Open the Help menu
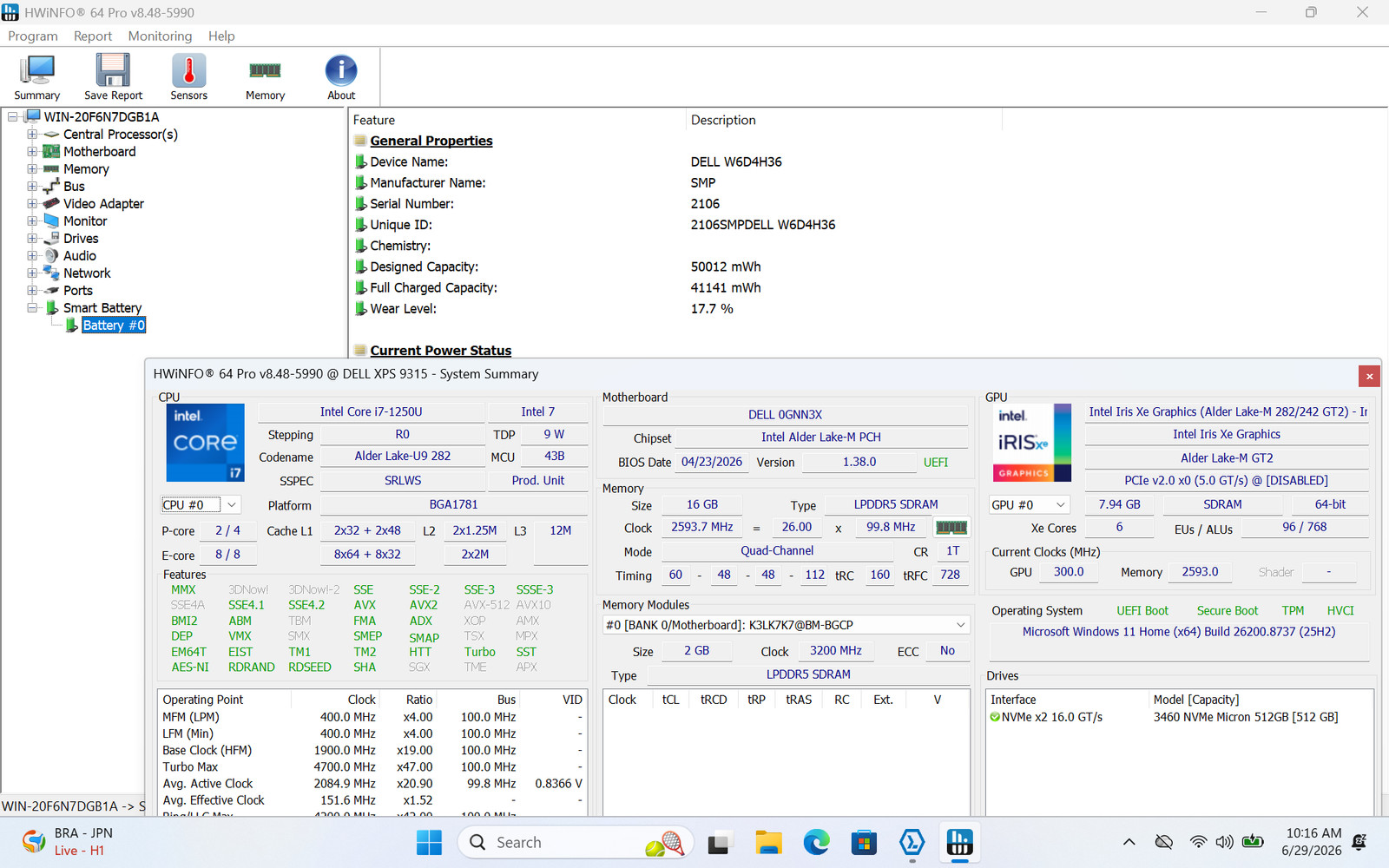The image size is (1389, 868). click(221, 36)
